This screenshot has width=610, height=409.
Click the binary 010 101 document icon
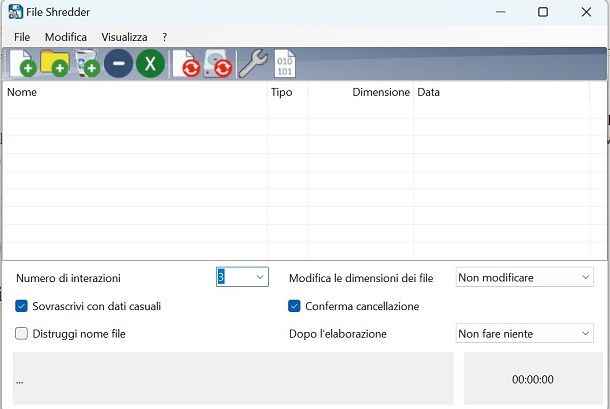point(285,63)
